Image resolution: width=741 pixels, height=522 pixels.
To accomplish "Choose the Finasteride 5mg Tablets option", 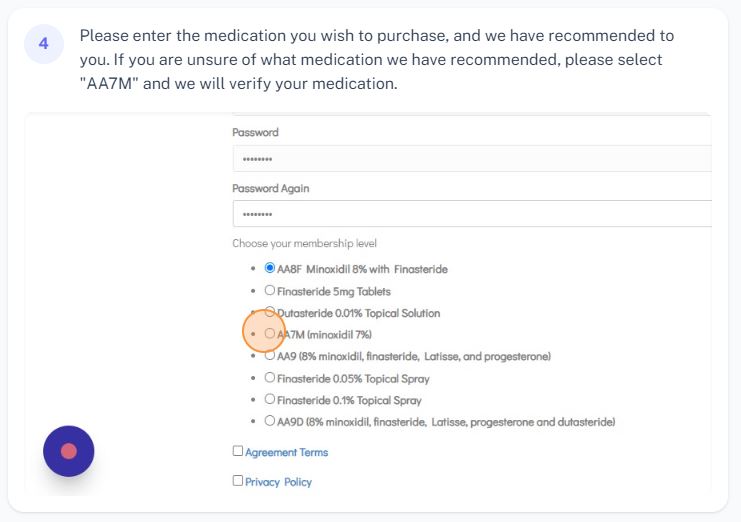I will (x=270, y=291).
